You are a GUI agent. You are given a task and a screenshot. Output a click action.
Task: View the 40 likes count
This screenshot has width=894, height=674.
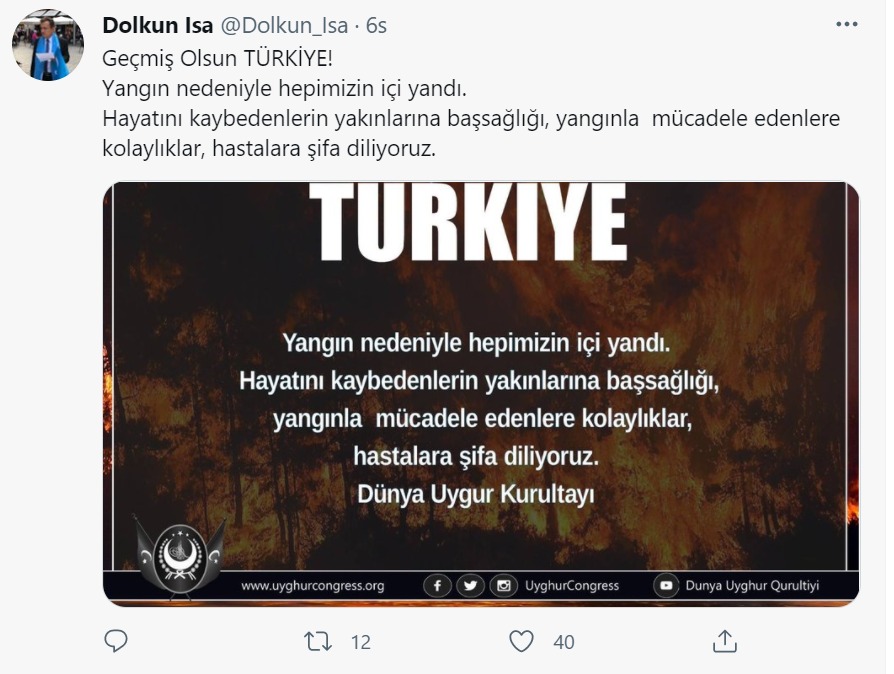pyautogui.click(x=563, y=643)
